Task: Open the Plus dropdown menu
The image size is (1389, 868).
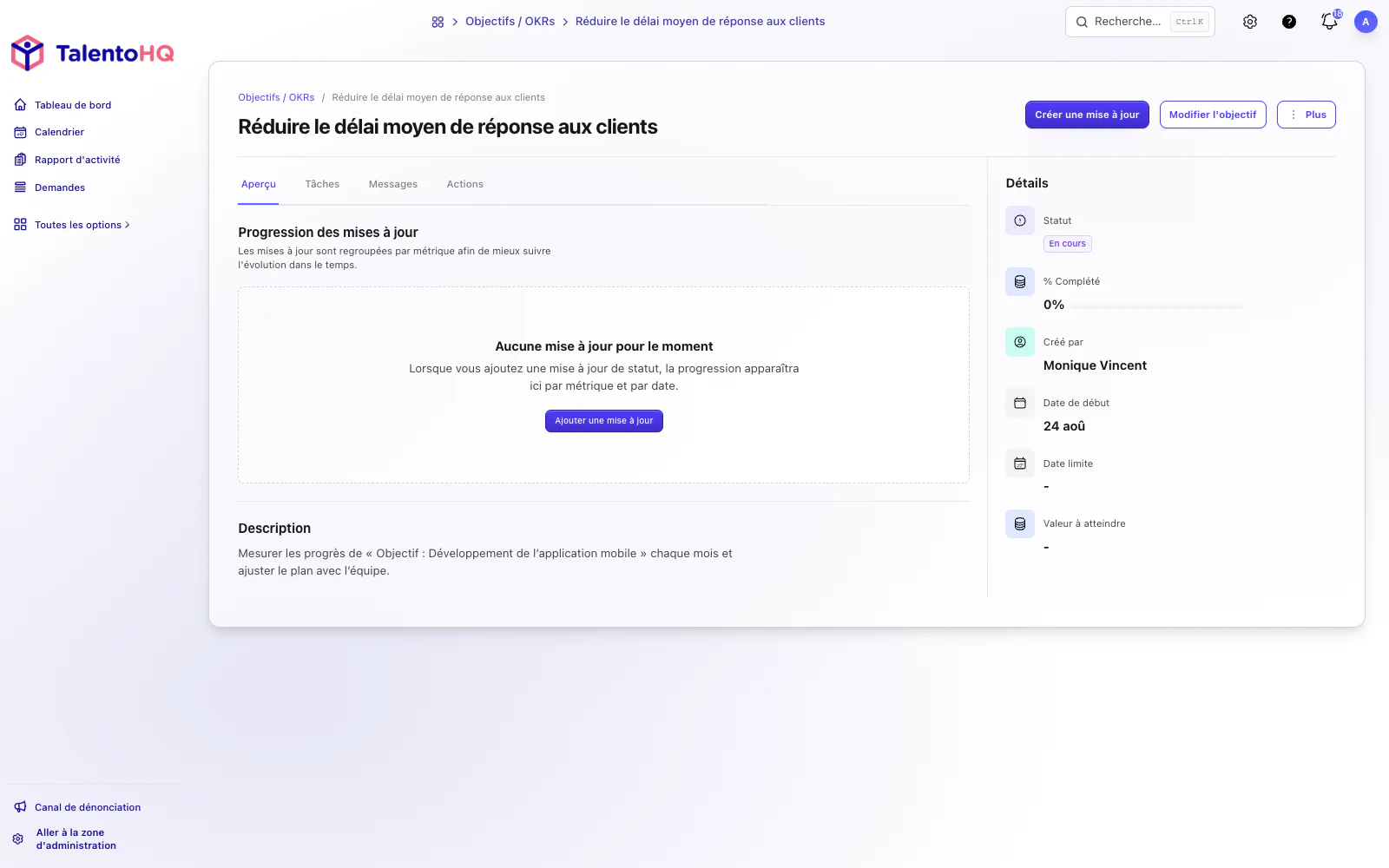Action: [x=1306, y=115]
